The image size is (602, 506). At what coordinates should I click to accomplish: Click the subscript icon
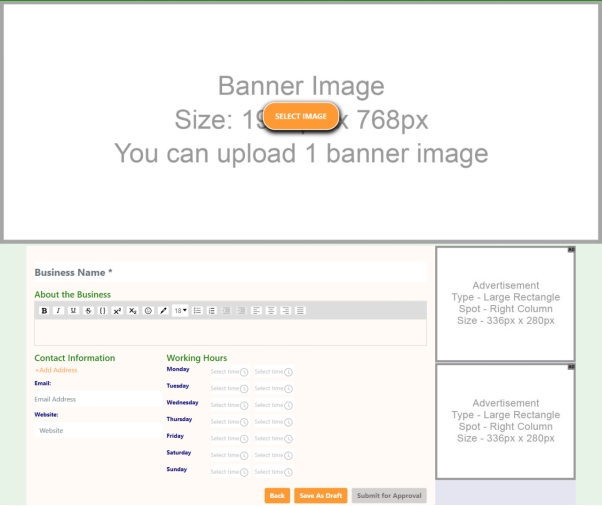click(132, 311)
